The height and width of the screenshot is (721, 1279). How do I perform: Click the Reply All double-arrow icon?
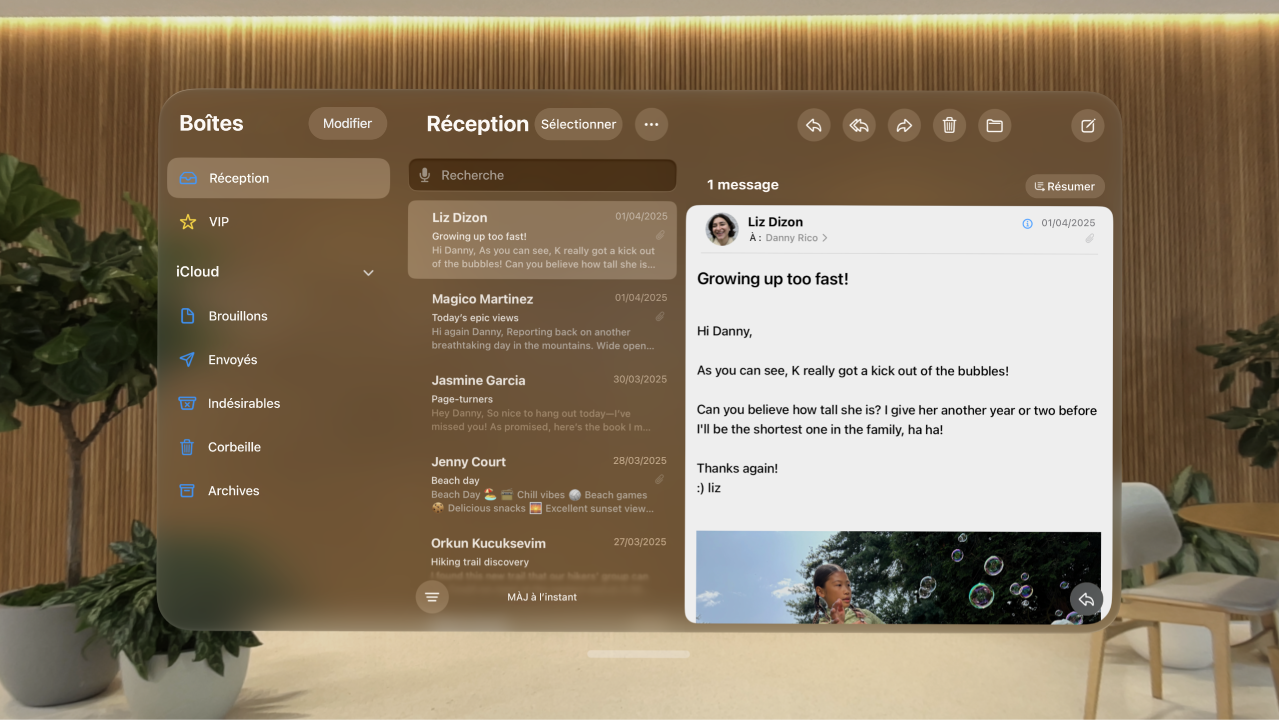point(859,125)
